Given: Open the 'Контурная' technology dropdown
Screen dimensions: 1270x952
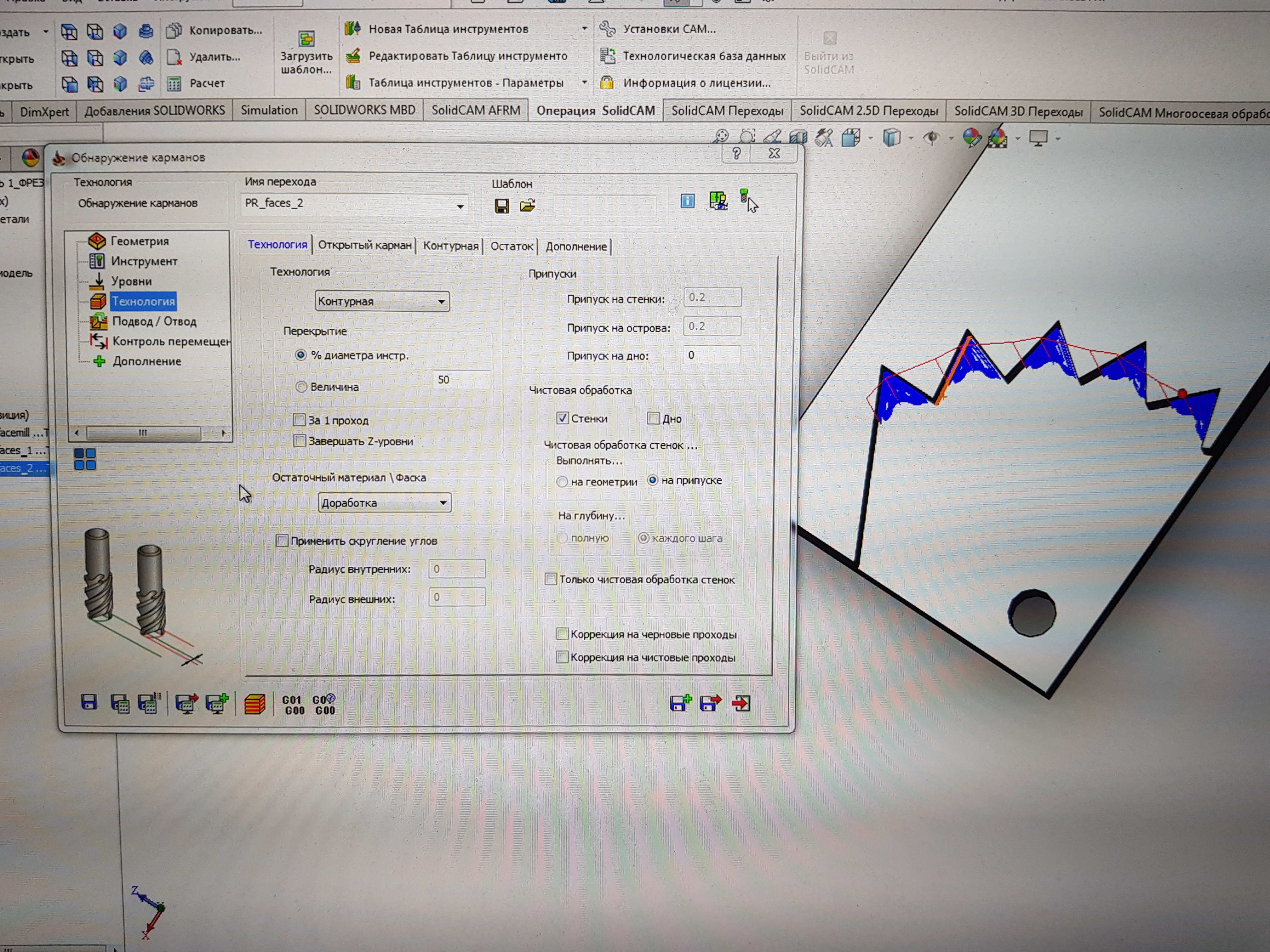Looking at the screenshot, I should coord(441,301).
